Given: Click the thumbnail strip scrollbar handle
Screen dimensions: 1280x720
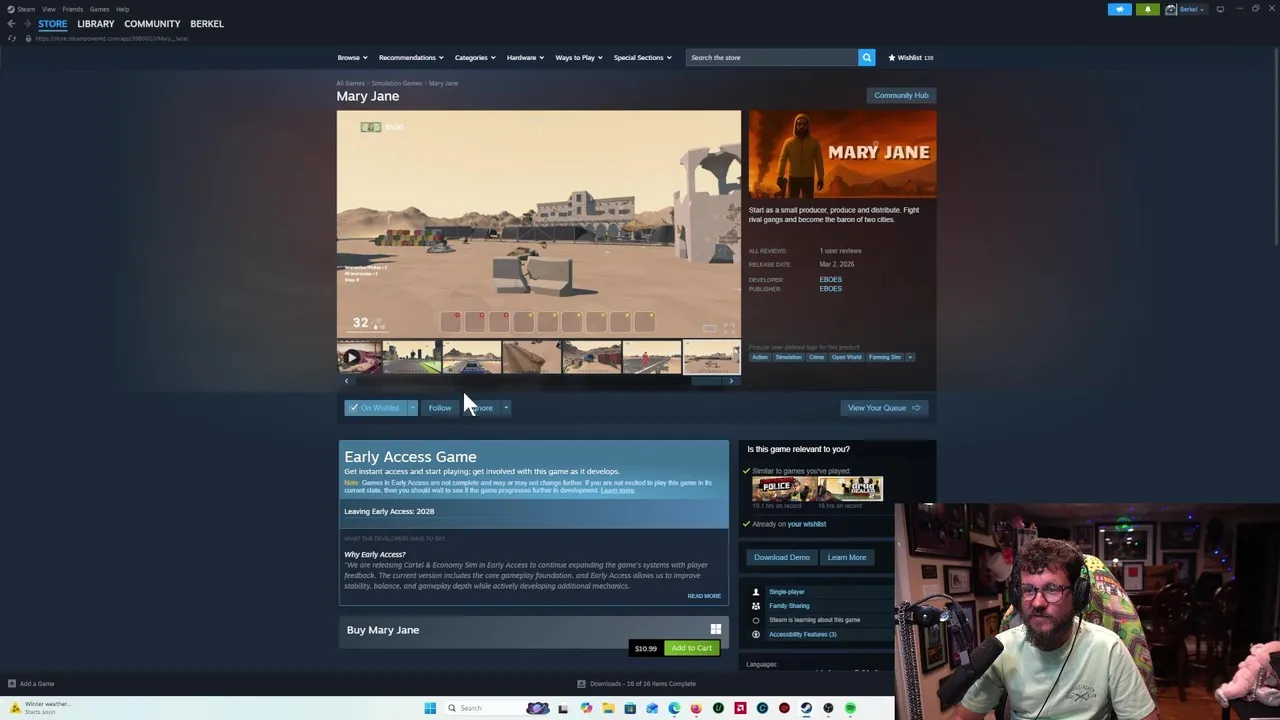Looking at the screenshot, I should tap(706, 381).
